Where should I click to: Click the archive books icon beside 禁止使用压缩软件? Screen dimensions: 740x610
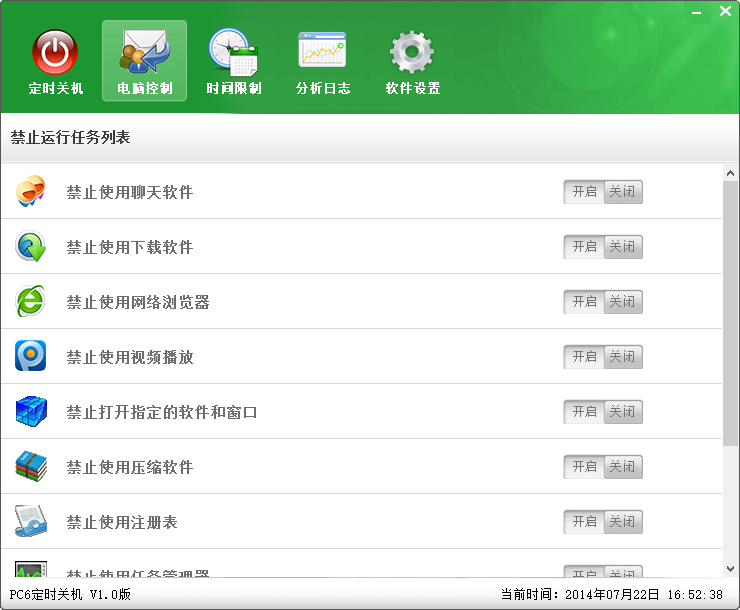31,466
